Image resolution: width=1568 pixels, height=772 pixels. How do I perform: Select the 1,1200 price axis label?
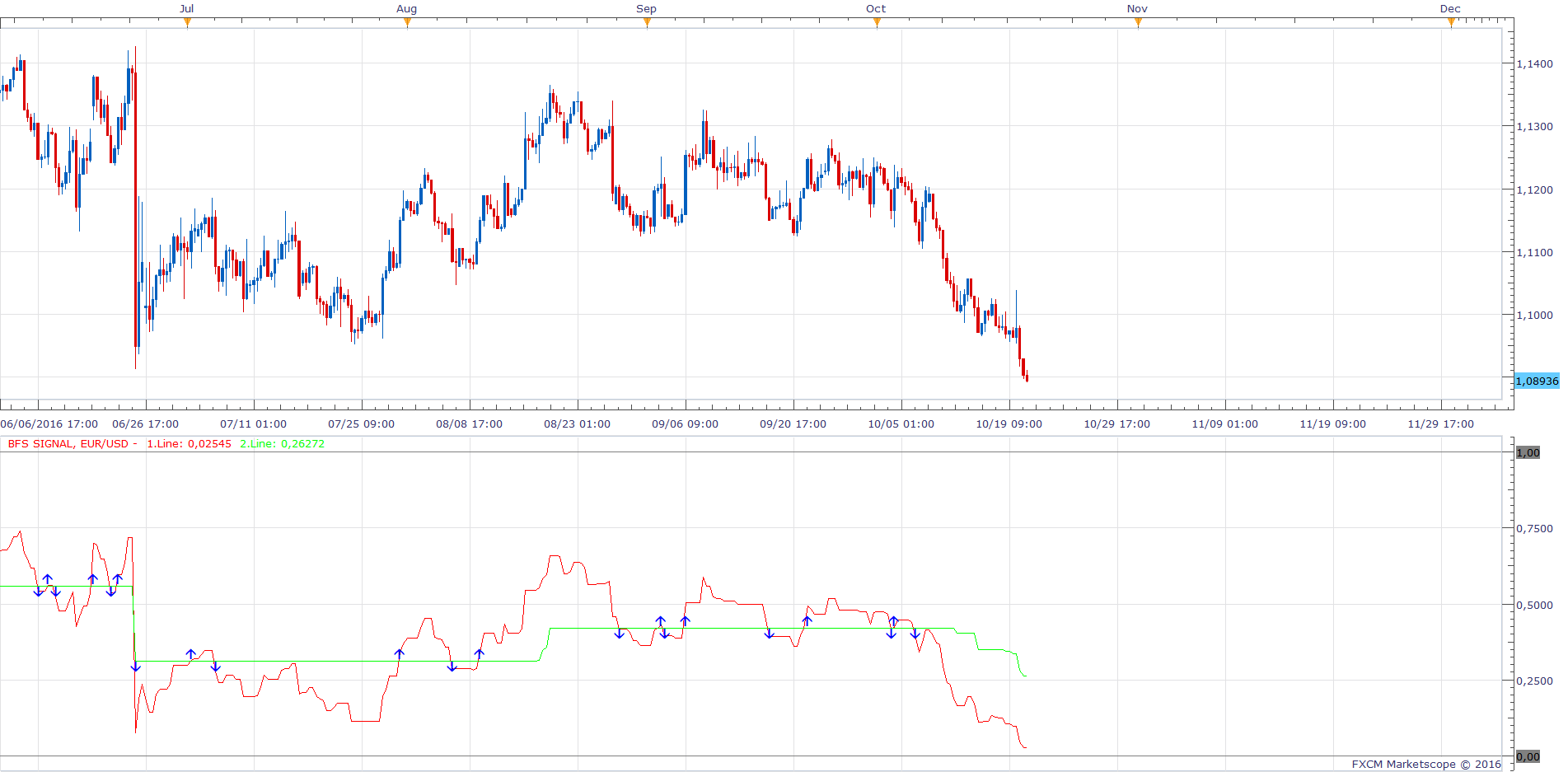(1534, 189)
